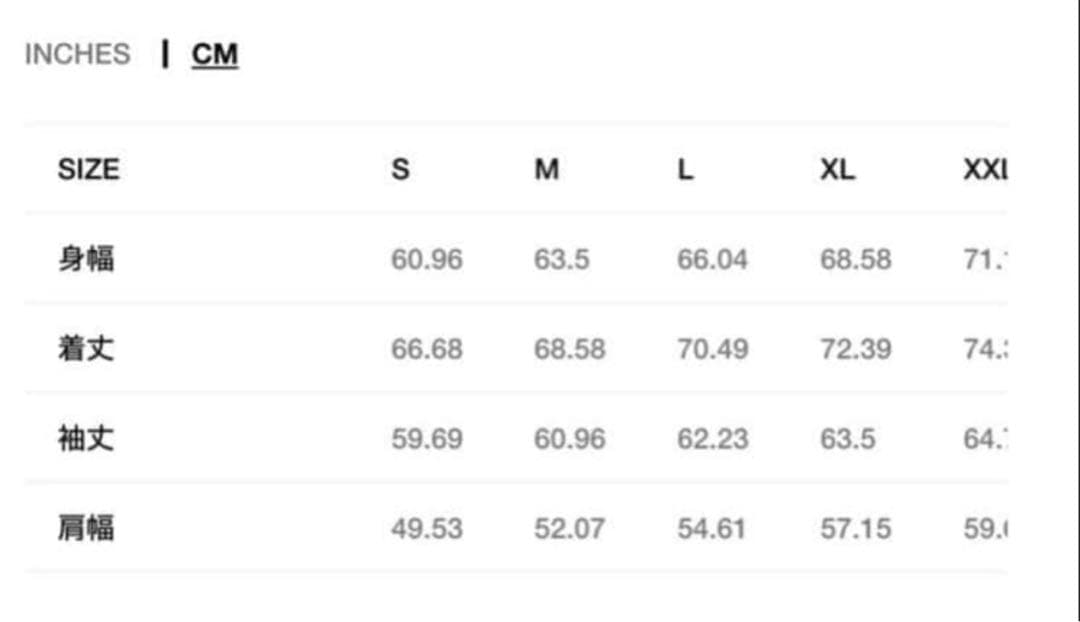Viewport: 1080px width, 622px height.
Task: Choose the XL size column header
Action: tap(837, 170)
